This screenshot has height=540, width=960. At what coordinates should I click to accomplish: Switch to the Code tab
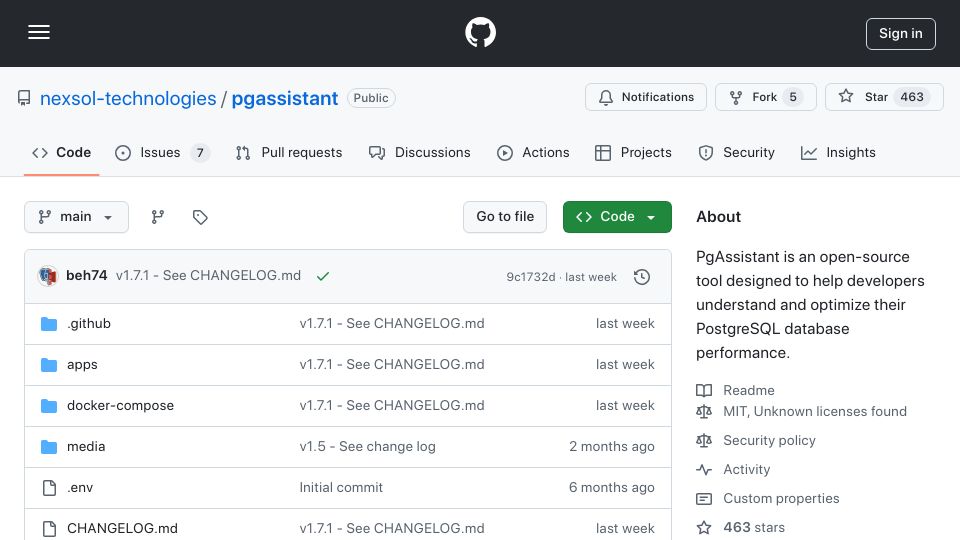pos(61,152)
